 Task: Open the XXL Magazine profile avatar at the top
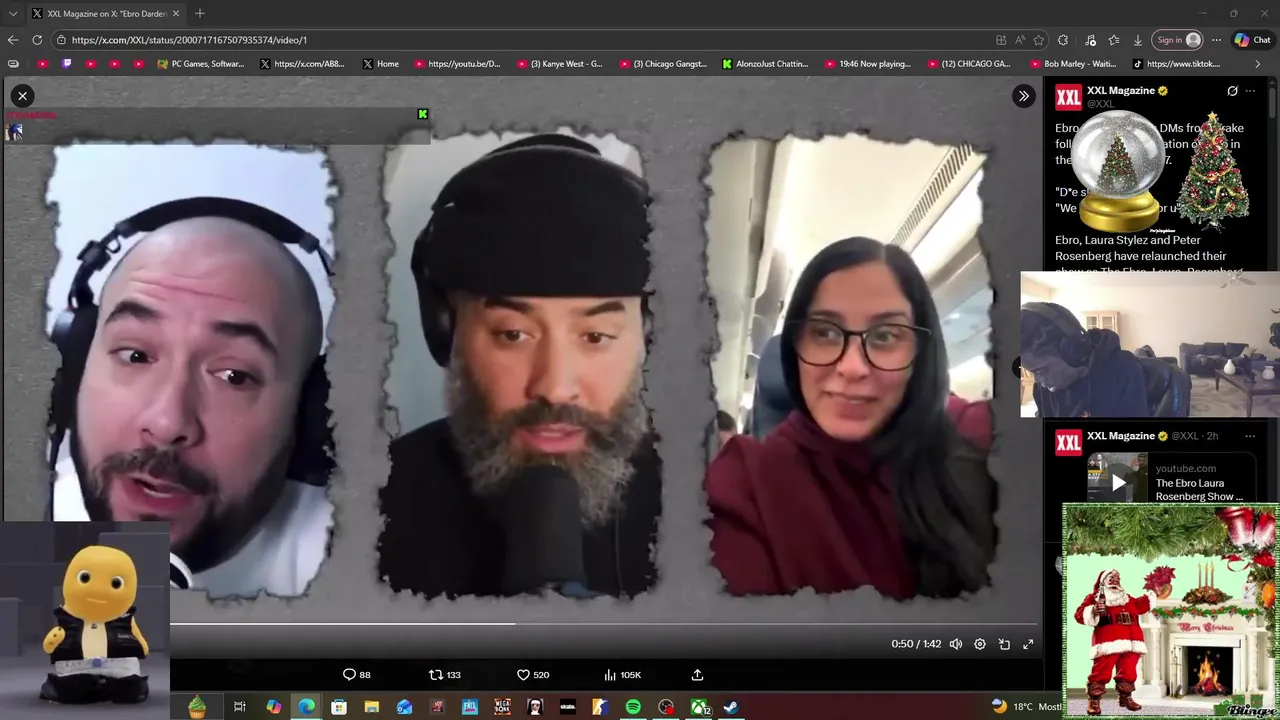click(x=1068, y=97)
